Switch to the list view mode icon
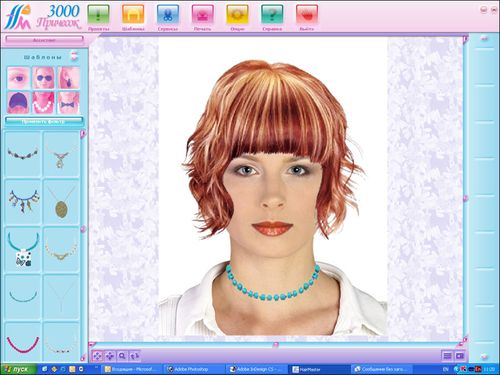 [x=447, y=356]
